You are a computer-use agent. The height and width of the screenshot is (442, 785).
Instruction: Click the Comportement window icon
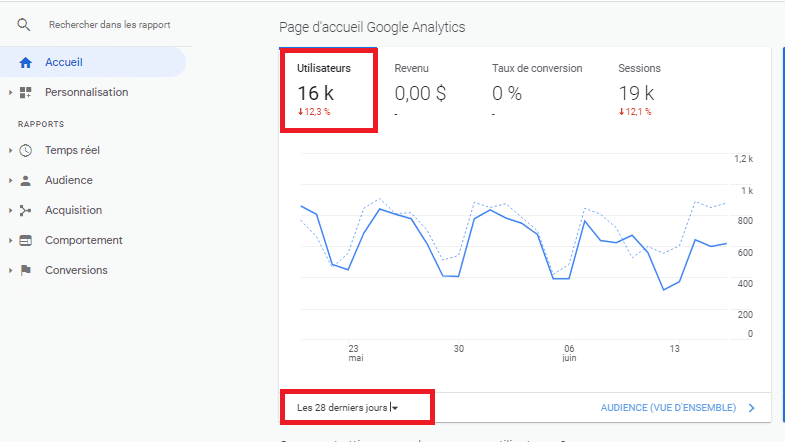pyautogui.click(x=26, y=241)
